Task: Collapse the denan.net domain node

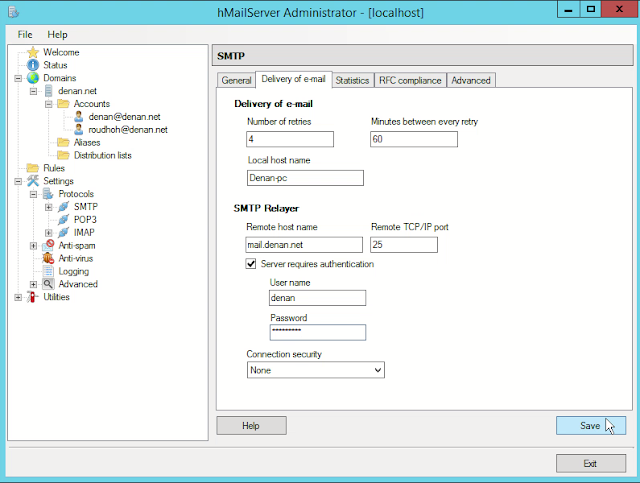Action: (x=33, y=91)
